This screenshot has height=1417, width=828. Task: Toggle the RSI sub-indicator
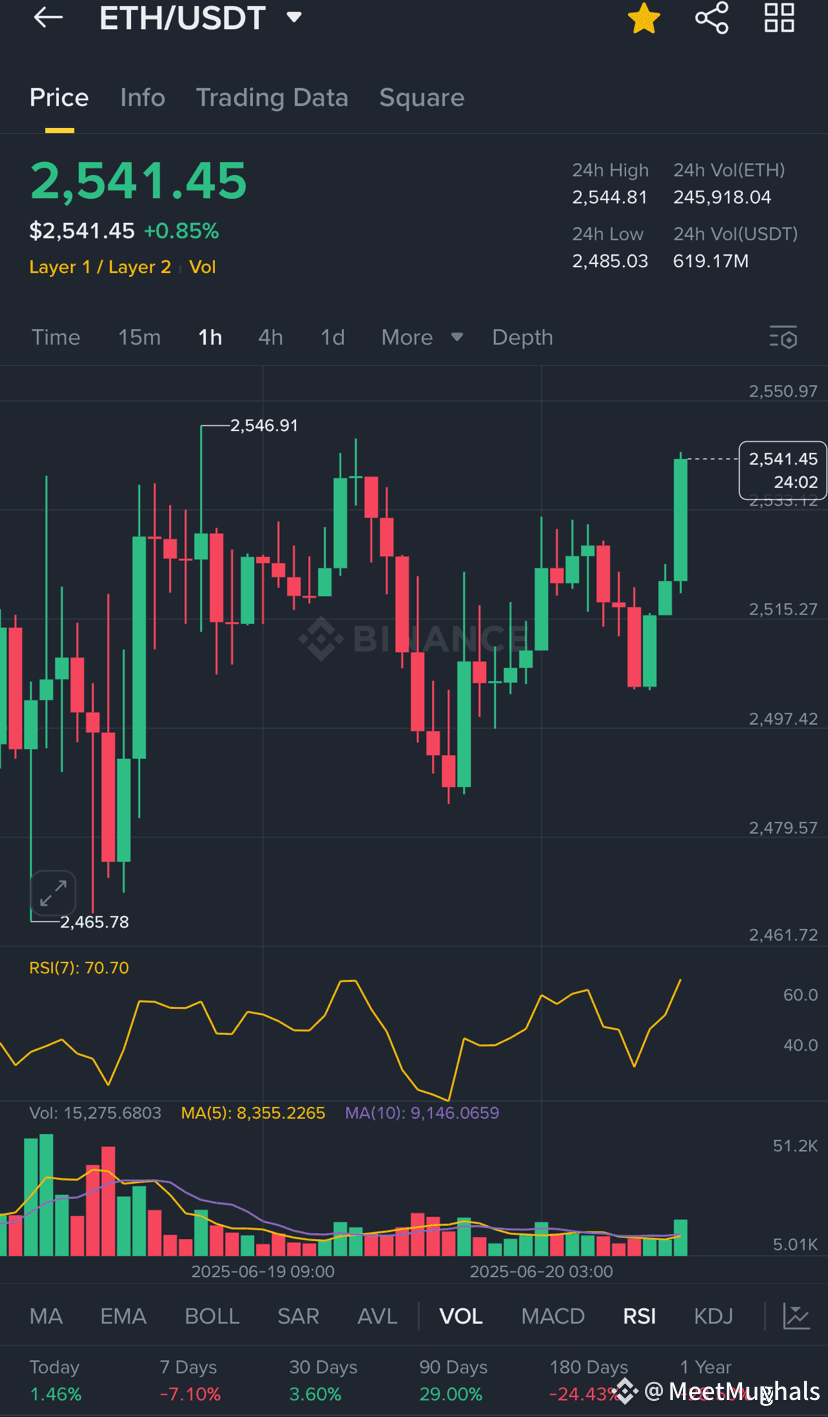[x=639, y=1316]
